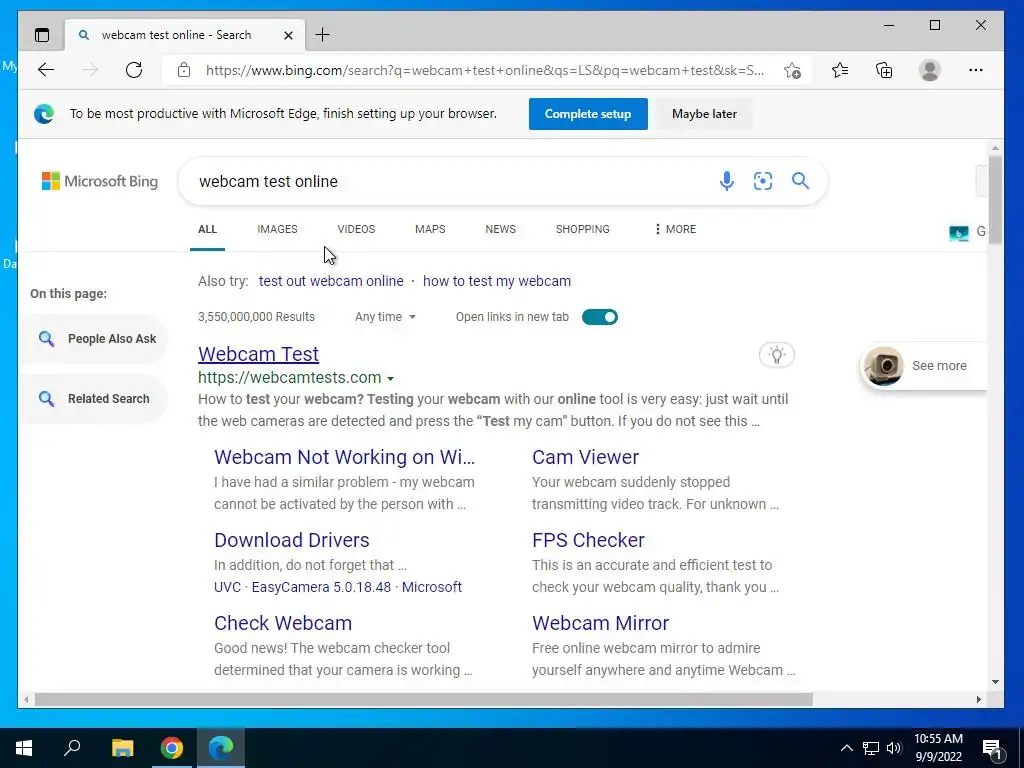Open the Webcam Test result link

259,353
